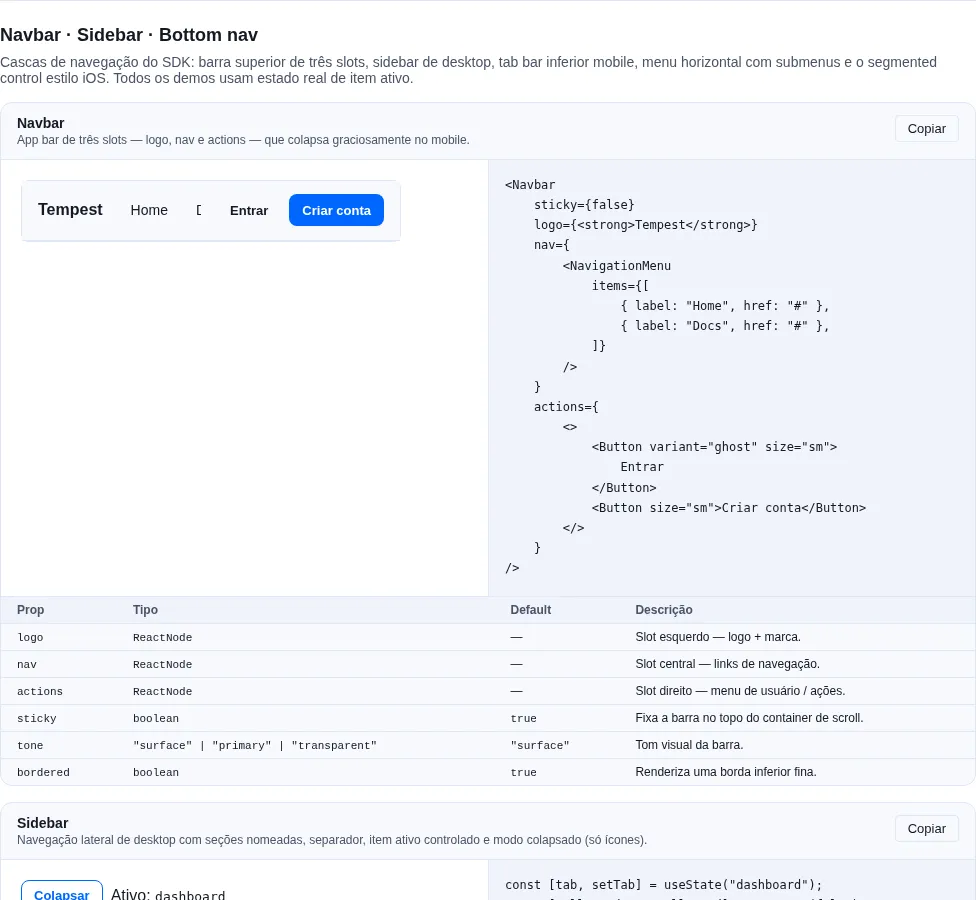Image resolution: width=976 pixels, height=900 pixels.
Task: Copy the Sidebar example code
Action: click(926, 829)
